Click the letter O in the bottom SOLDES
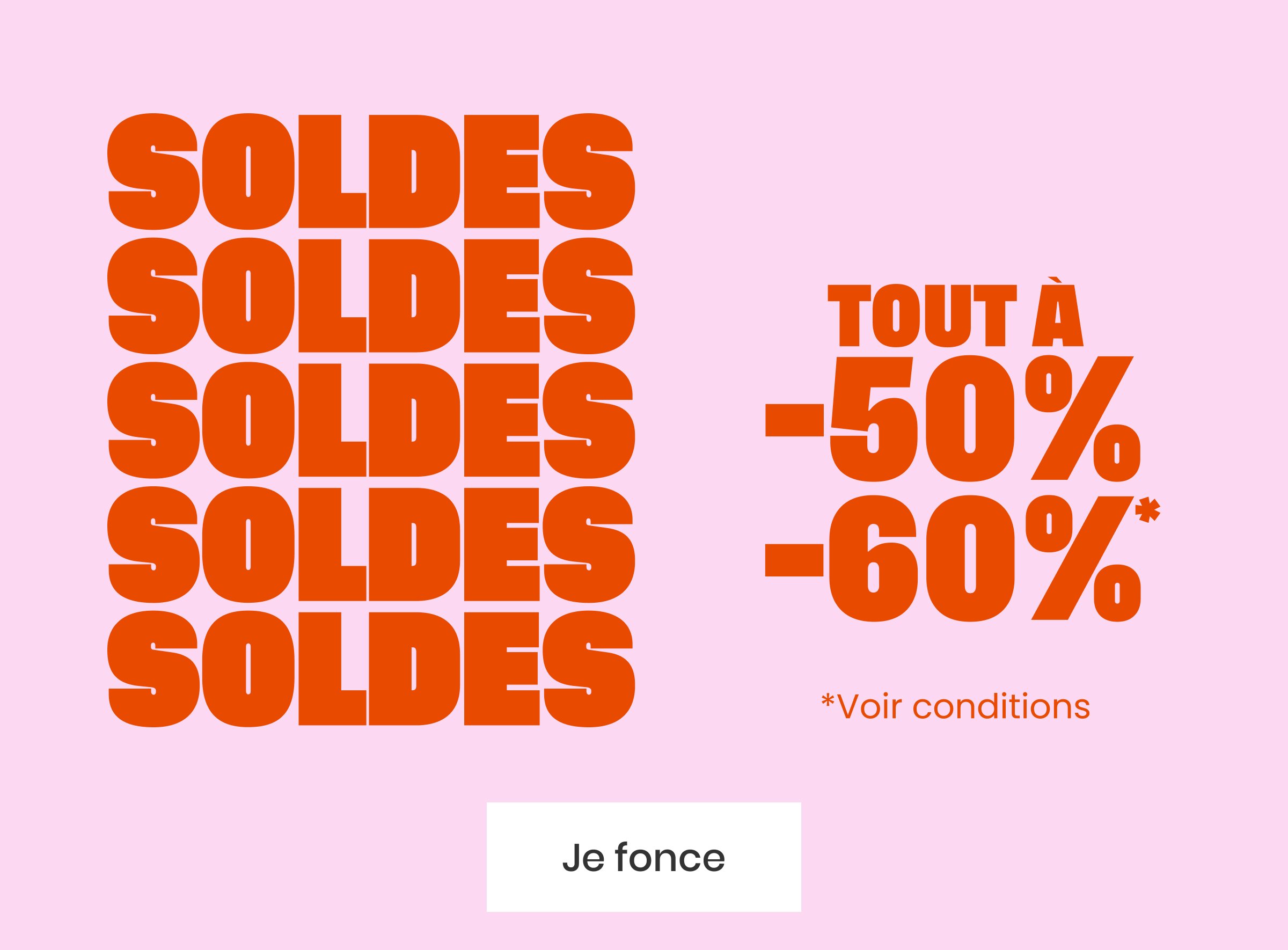 (x=248, y=668)
